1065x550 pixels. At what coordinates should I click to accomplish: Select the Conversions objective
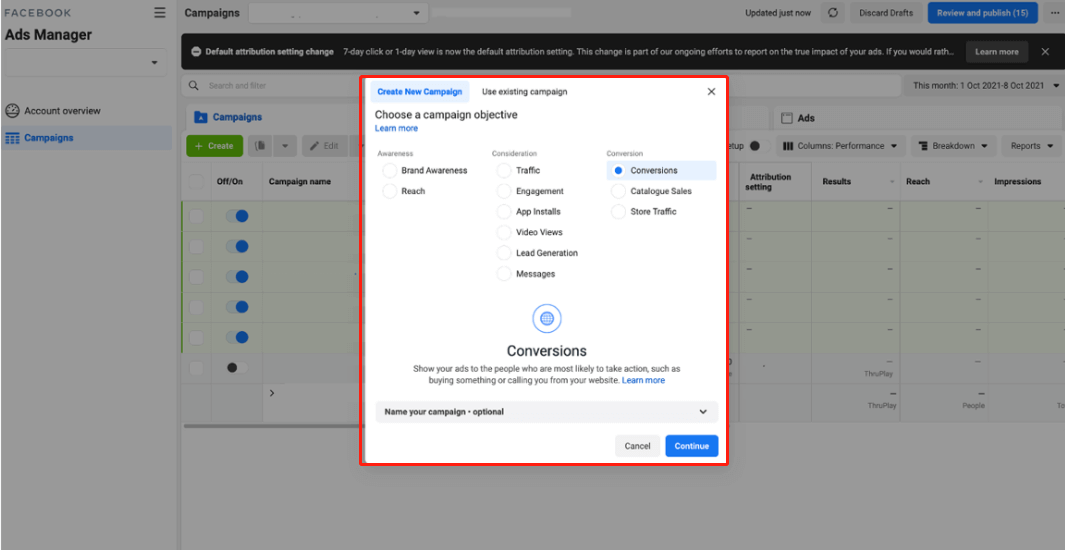coord(618,170)
